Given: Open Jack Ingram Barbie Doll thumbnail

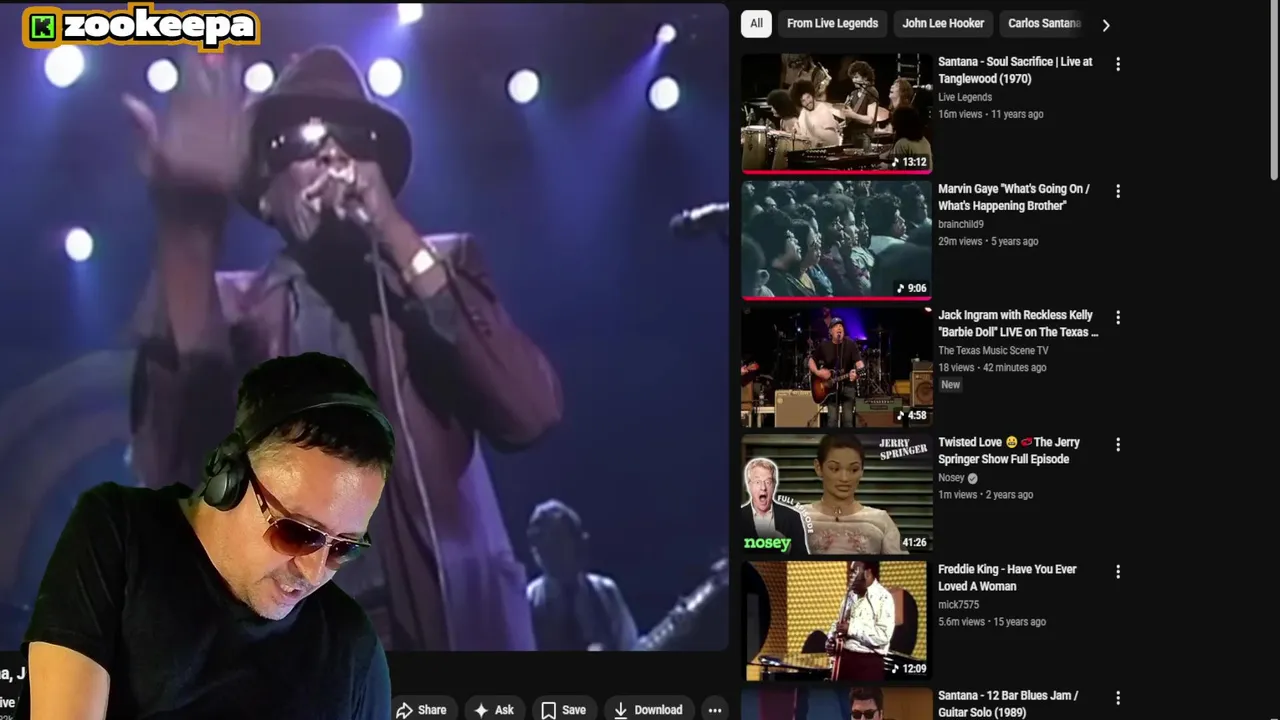Looking at the screenshot, I should (837, 367).
